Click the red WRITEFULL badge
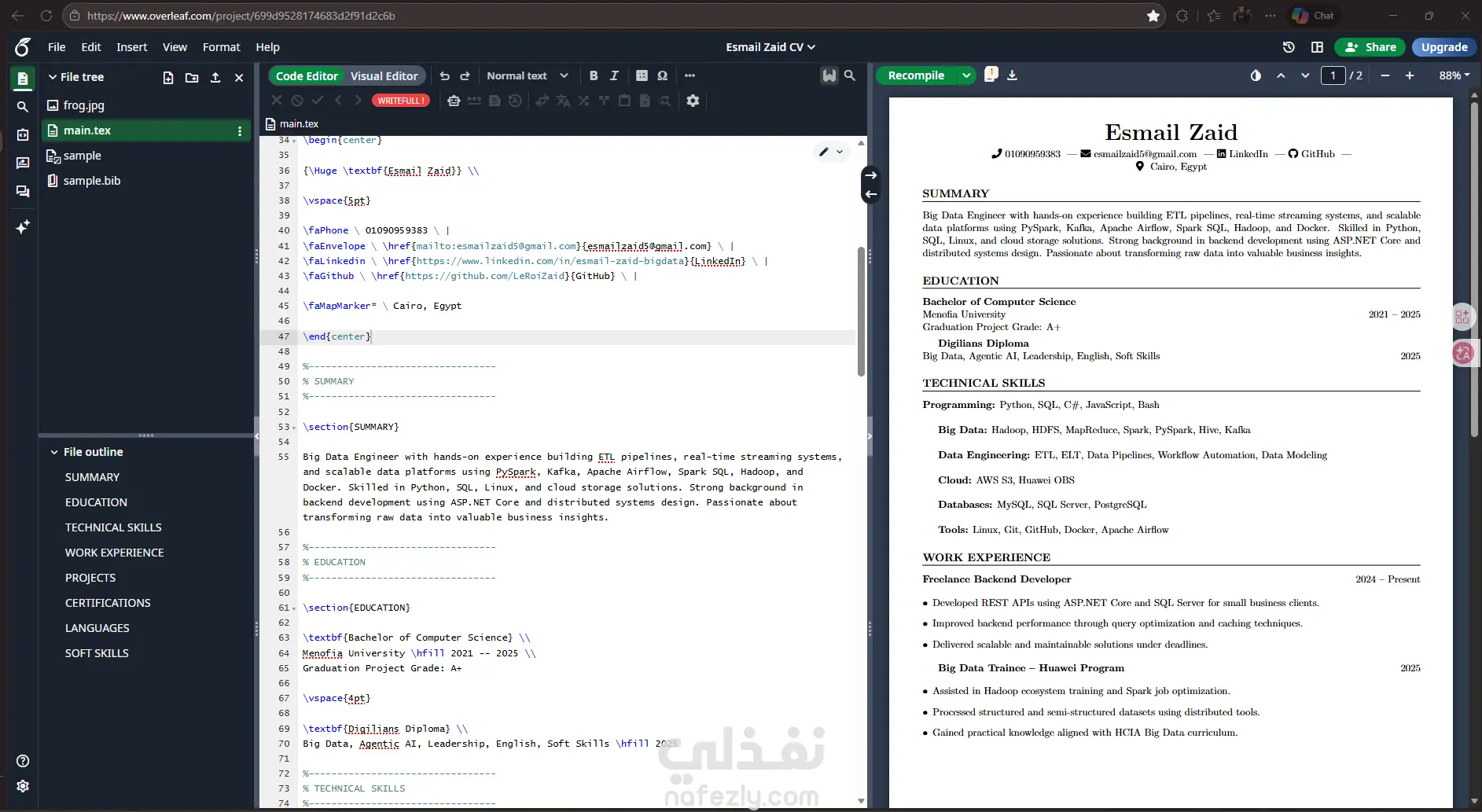 tap(400, 101)
